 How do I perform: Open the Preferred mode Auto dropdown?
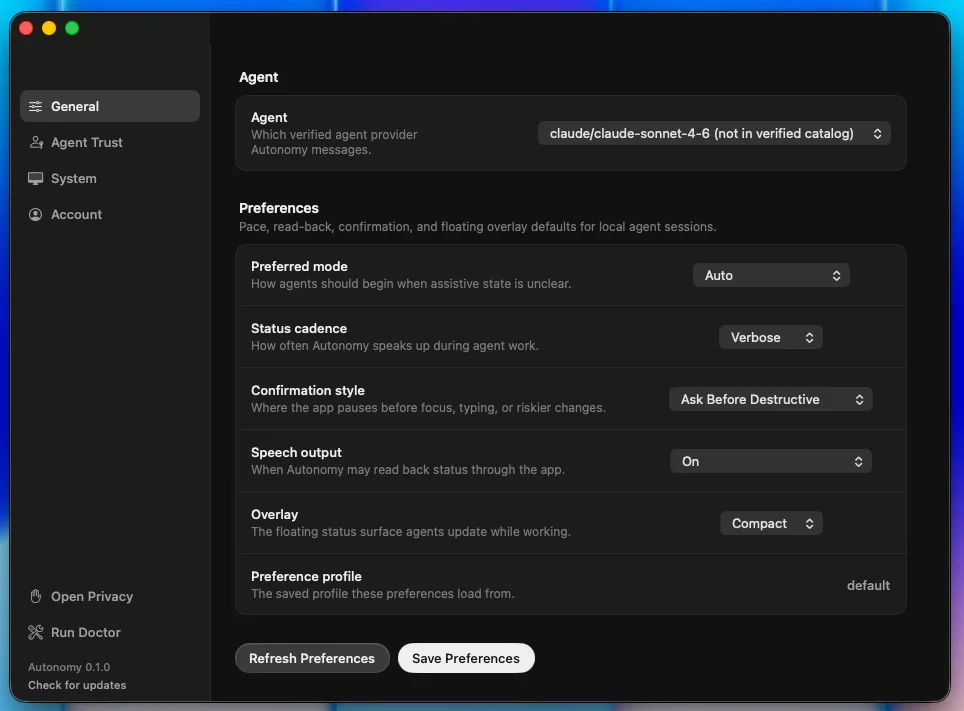pos(771,276)
